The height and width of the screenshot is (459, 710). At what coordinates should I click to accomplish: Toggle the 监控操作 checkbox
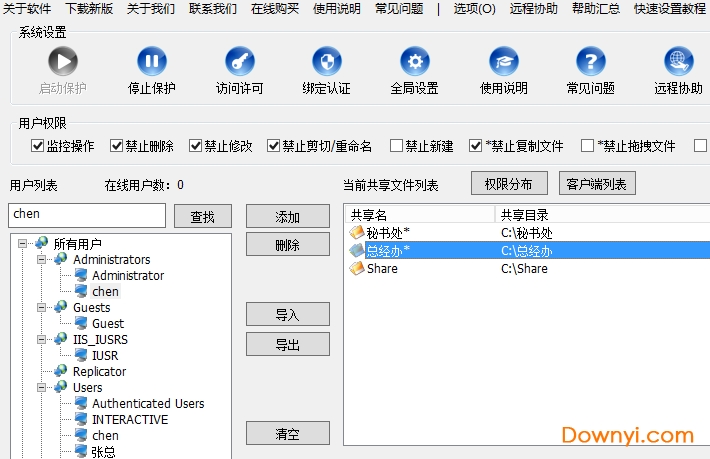37,146
